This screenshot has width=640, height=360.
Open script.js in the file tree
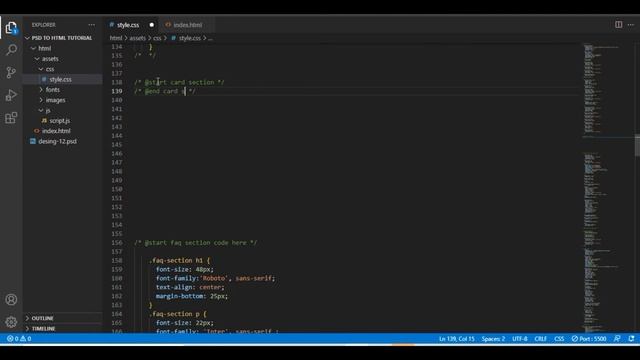60,120
